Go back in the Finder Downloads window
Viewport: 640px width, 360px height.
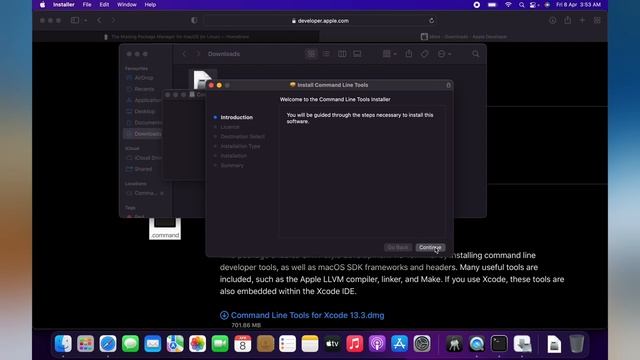pyautogui.click(x=184, y=54)
